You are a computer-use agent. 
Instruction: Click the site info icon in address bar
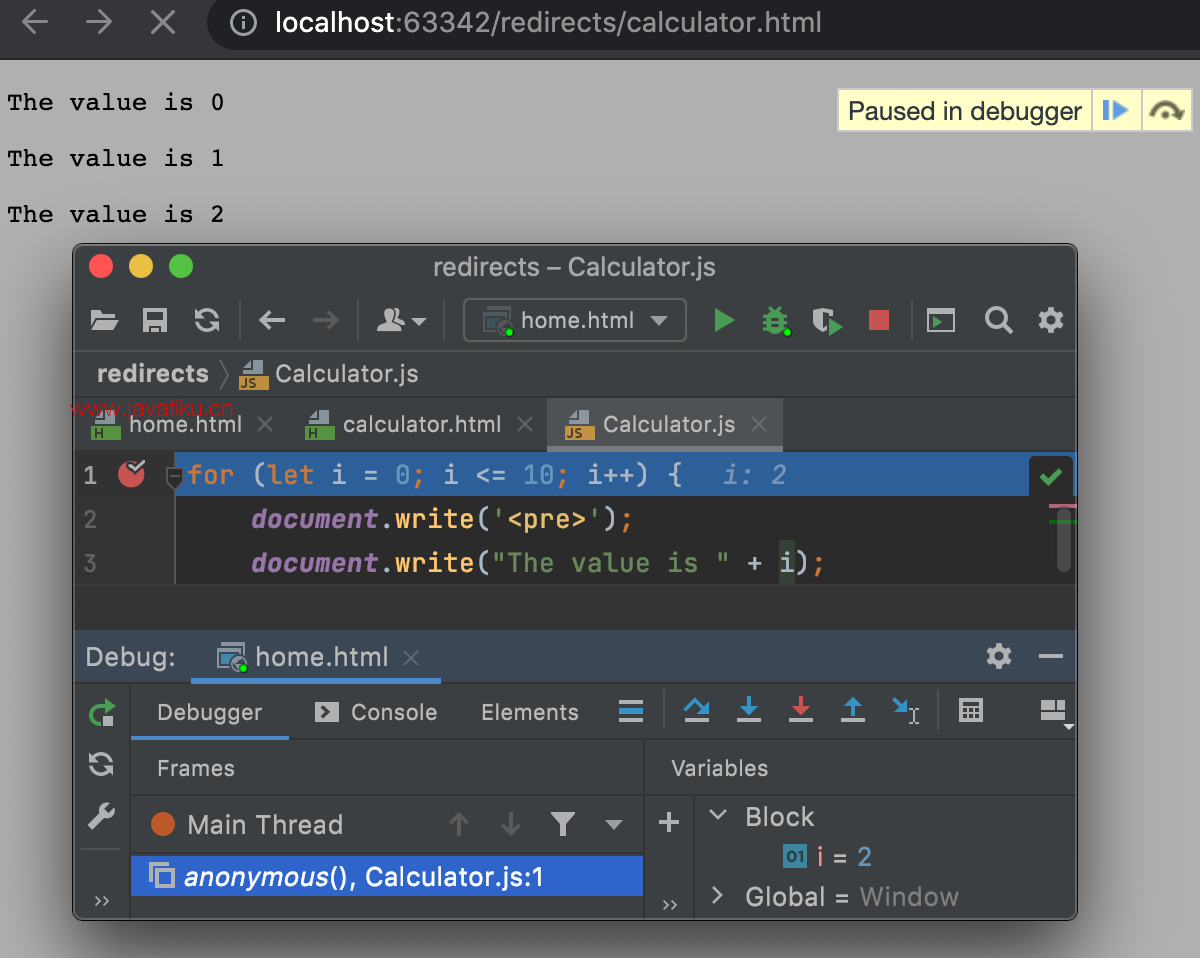(243, 23)
